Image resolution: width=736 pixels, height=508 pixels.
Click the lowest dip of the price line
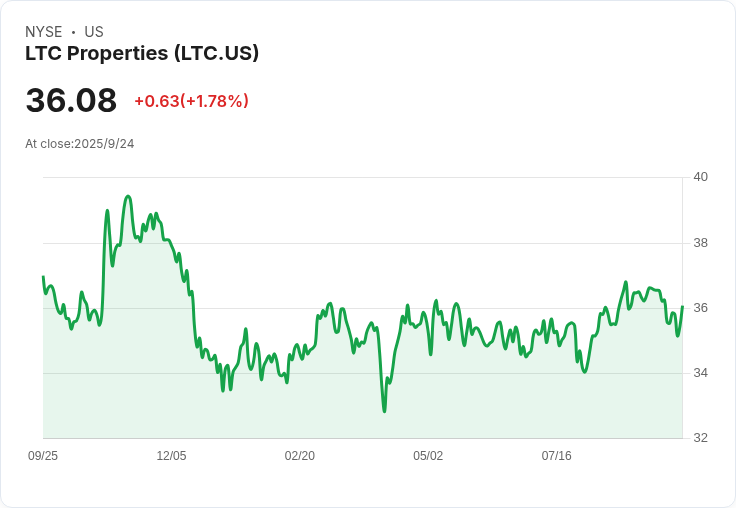[x=384, y=411]
